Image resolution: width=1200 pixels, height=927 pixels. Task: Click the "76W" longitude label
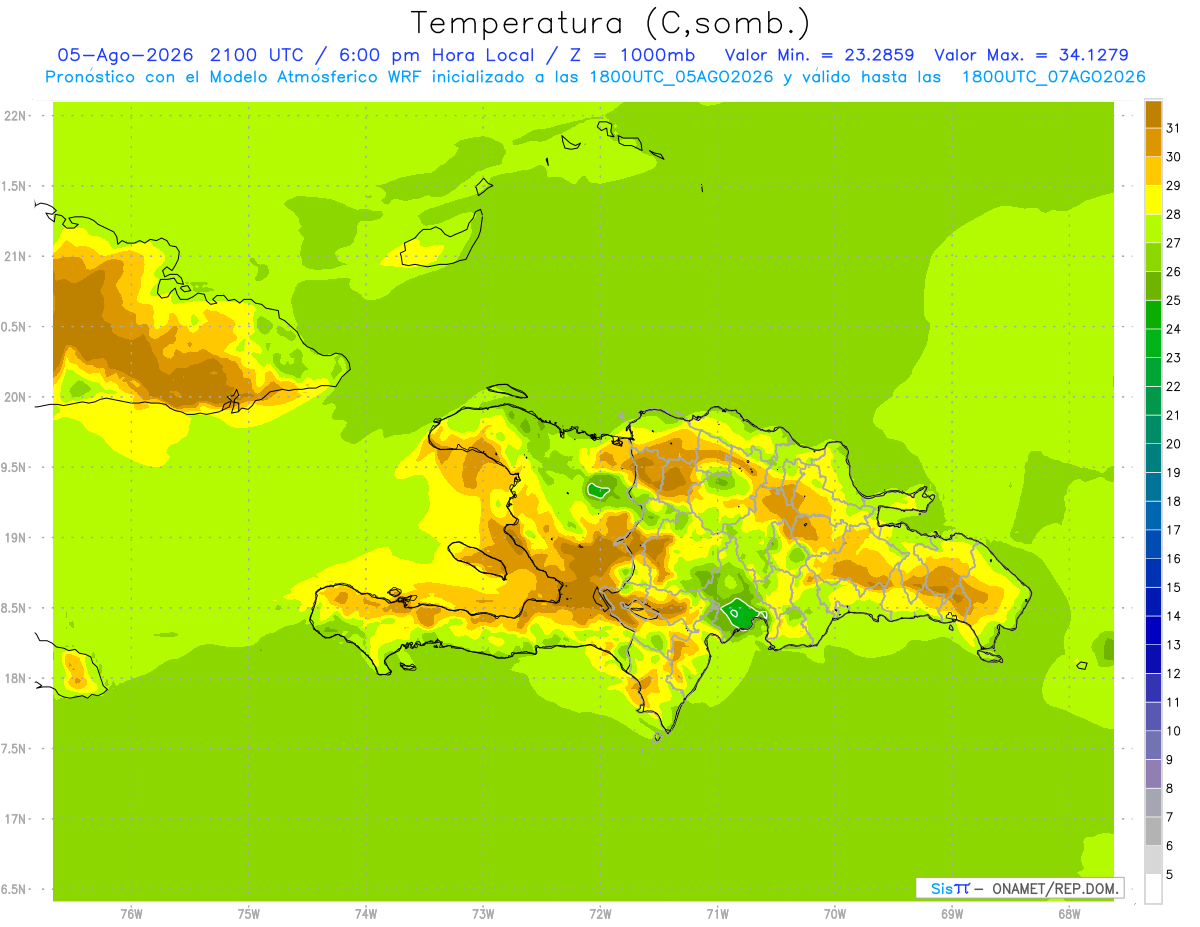[131, 915]
